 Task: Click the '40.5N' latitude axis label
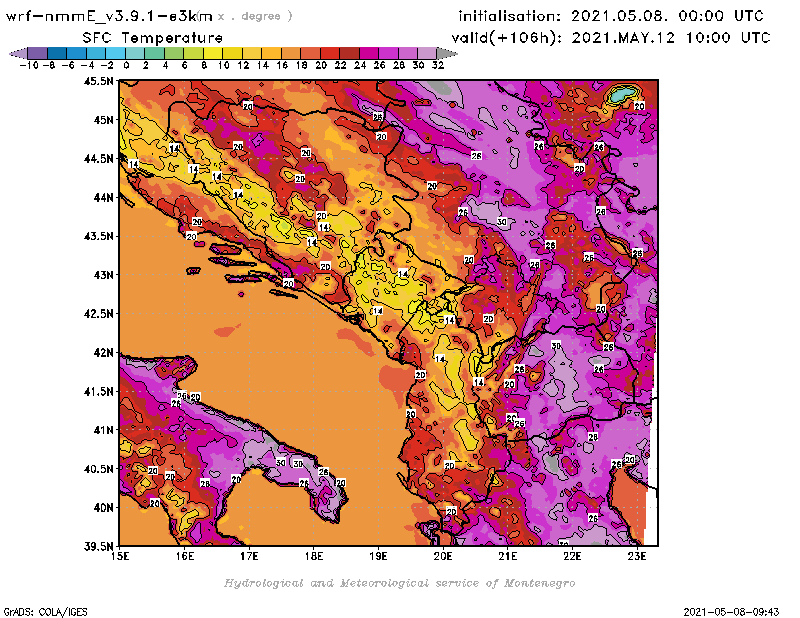point(99,469)
